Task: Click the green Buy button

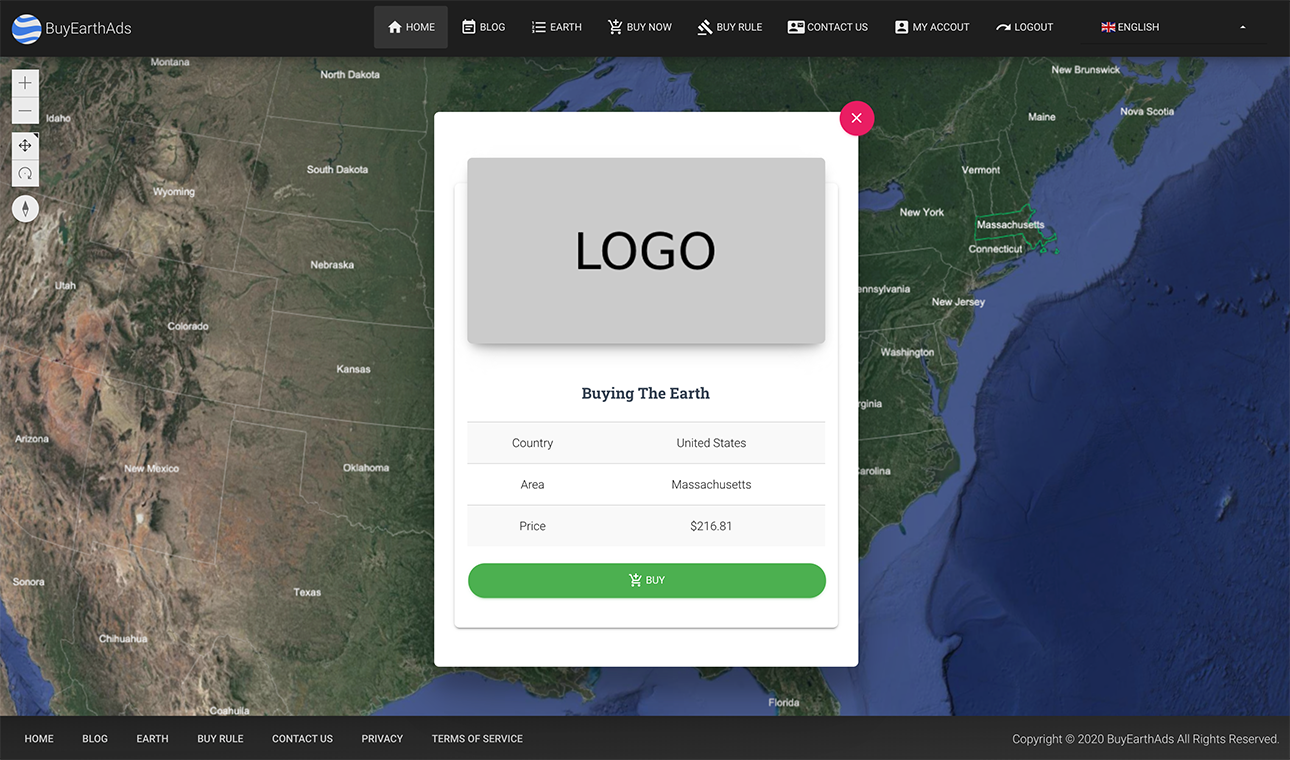Action: point(647,580)
